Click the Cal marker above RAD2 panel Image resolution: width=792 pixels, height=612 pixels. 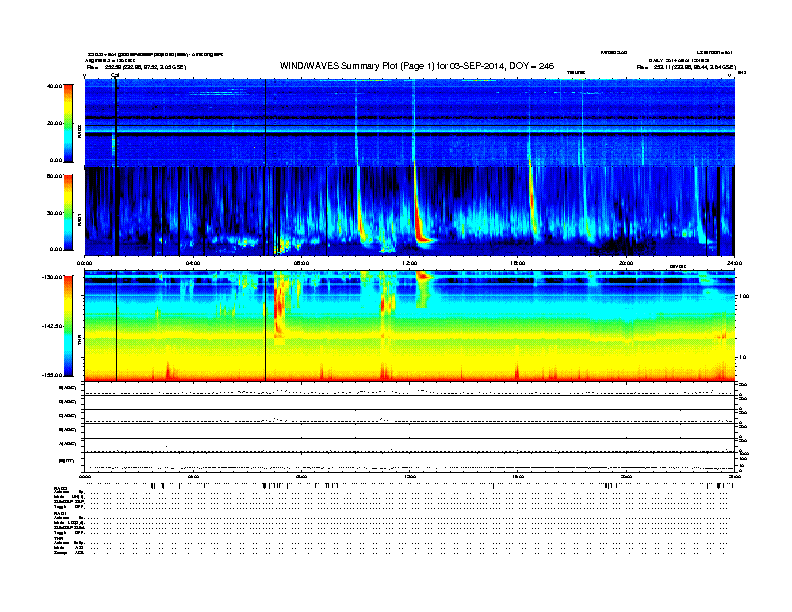(x=115, y=75)
